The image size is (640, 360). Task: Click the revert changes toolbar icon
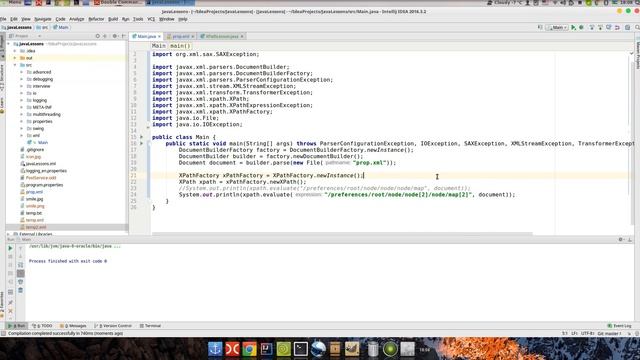[617, 27]
